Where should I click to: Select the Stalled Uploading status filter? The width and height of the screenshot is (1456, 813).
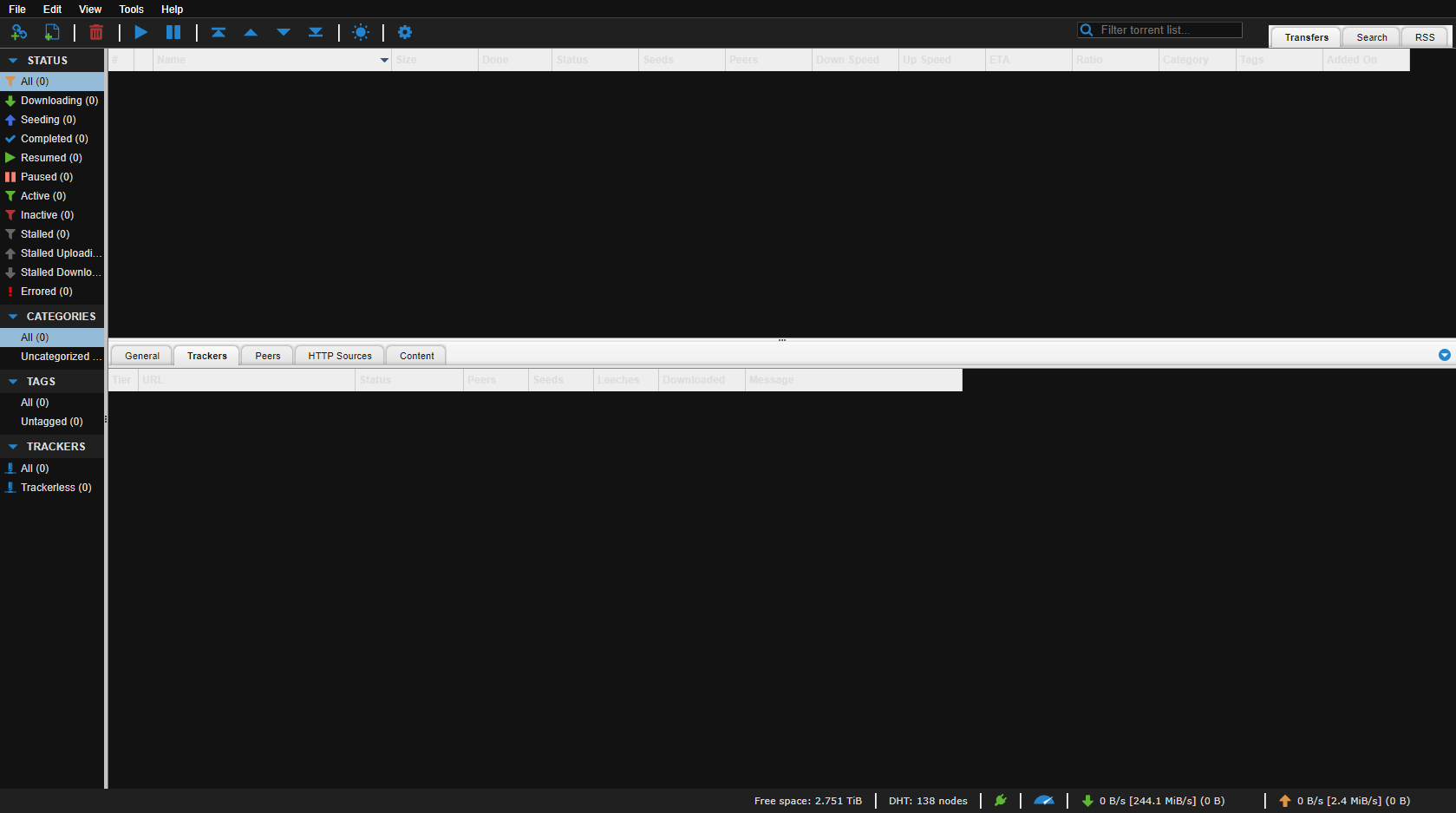pos(52,253)
